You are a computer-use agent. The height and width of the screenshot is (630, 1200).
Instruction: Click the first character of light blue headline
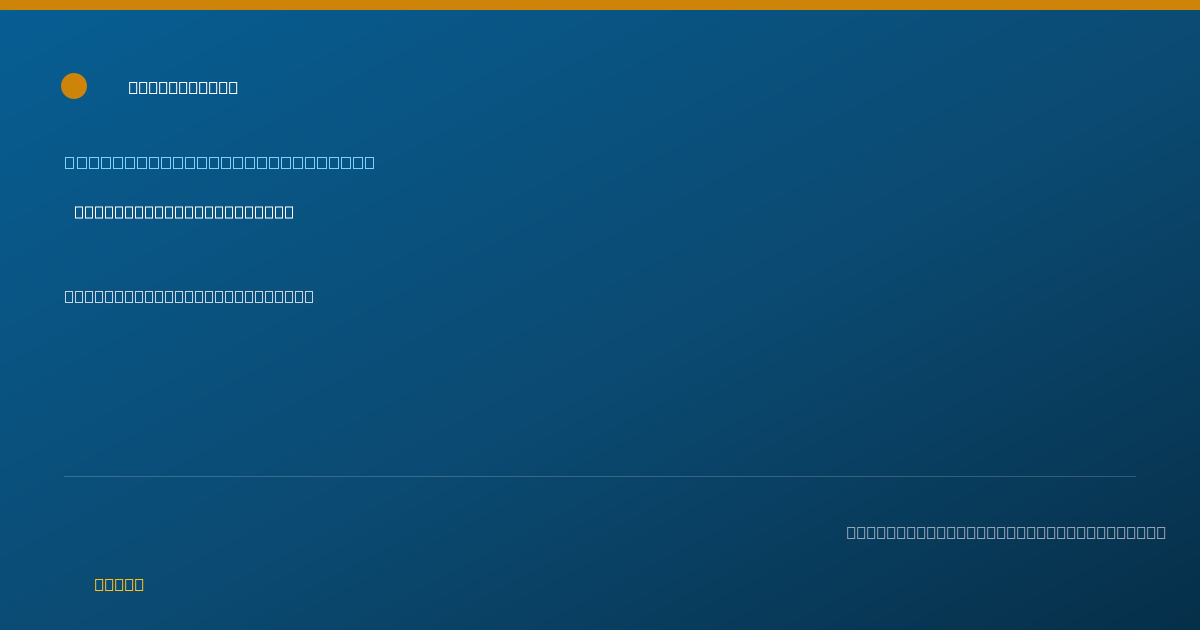(x=70, y=162)
